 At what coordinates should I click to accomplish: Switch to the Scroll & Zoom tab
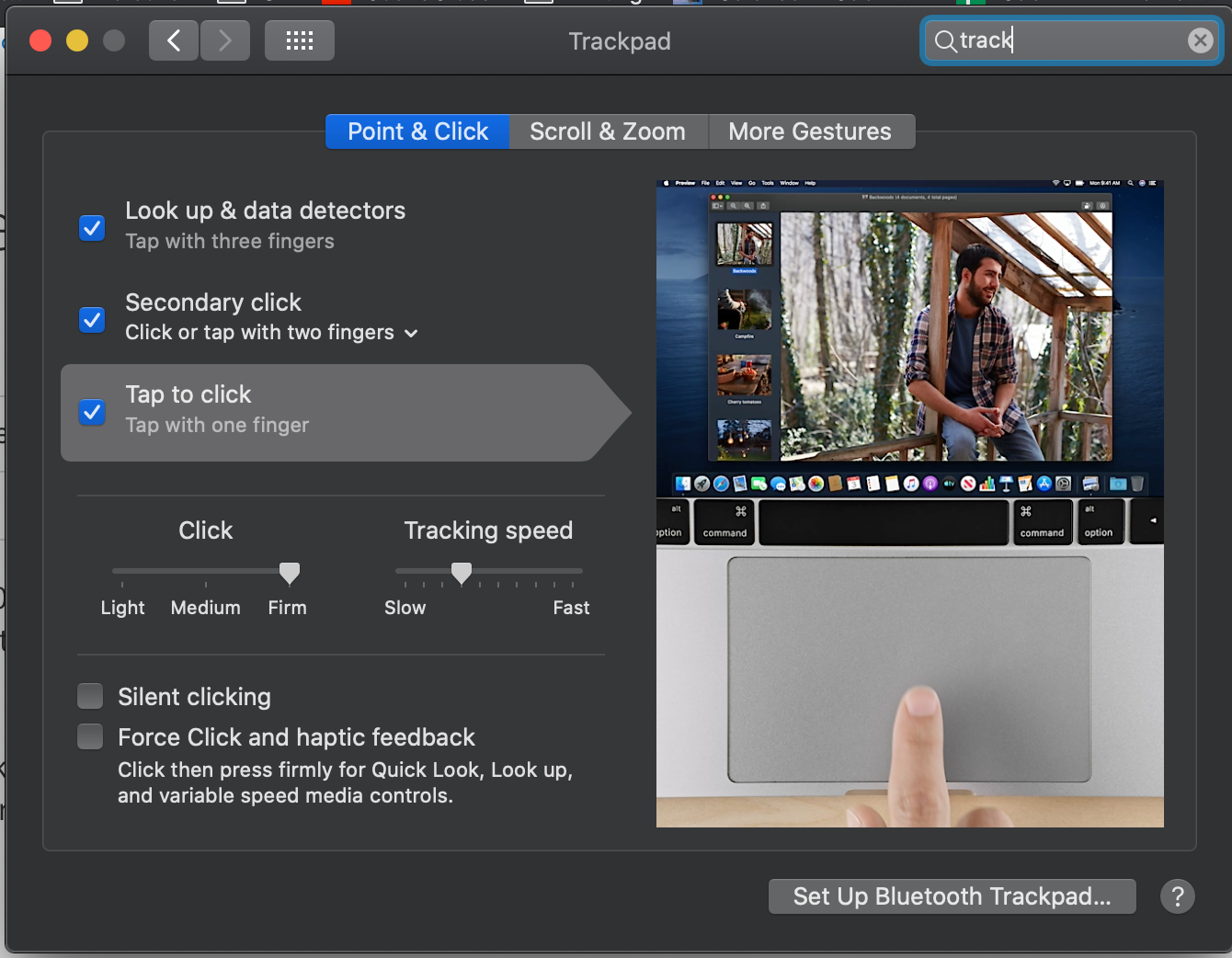[608, 131]
